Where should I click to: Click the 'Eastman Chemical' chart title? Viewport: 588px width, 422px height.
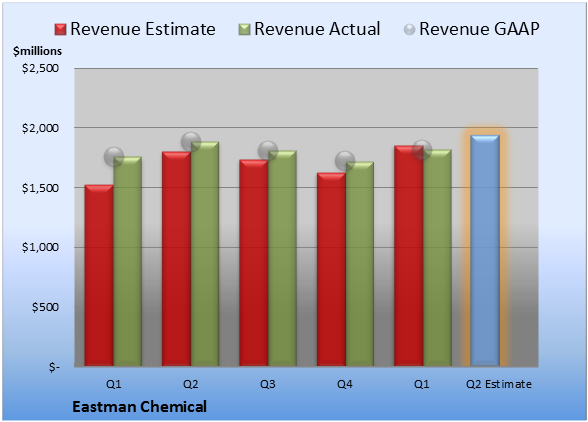[140, 407]
